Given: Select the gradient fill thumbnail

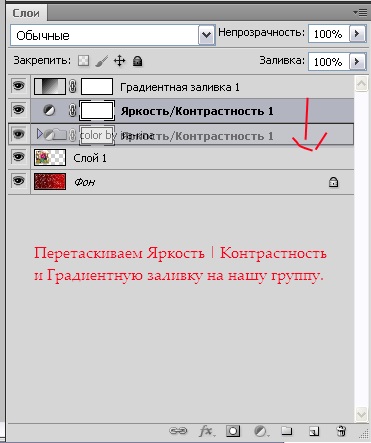Looking at the screenshot, I should (50, 86).
